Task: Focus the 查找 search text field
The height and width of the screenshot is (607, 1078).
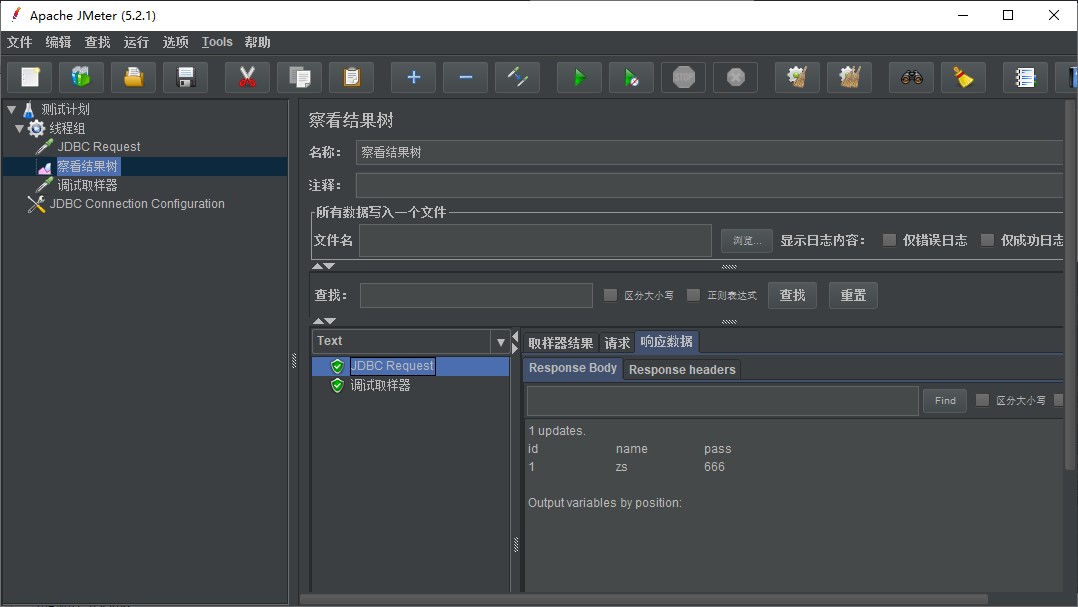Action: (x=476, y=296)
